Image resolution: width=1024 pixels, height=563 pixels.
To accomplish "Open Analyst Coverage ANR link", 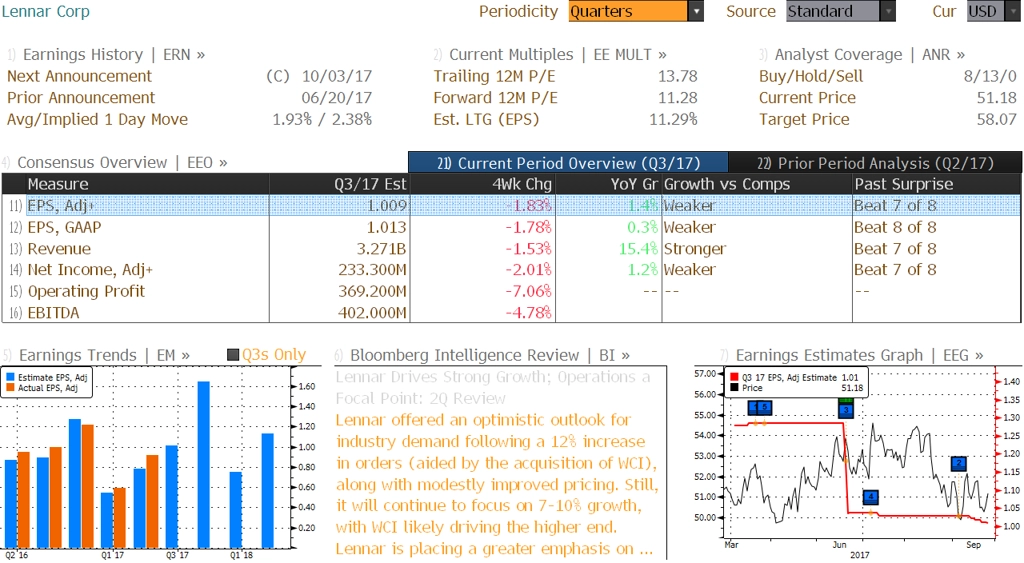I will pyautogui.click(x=869, y=55).
